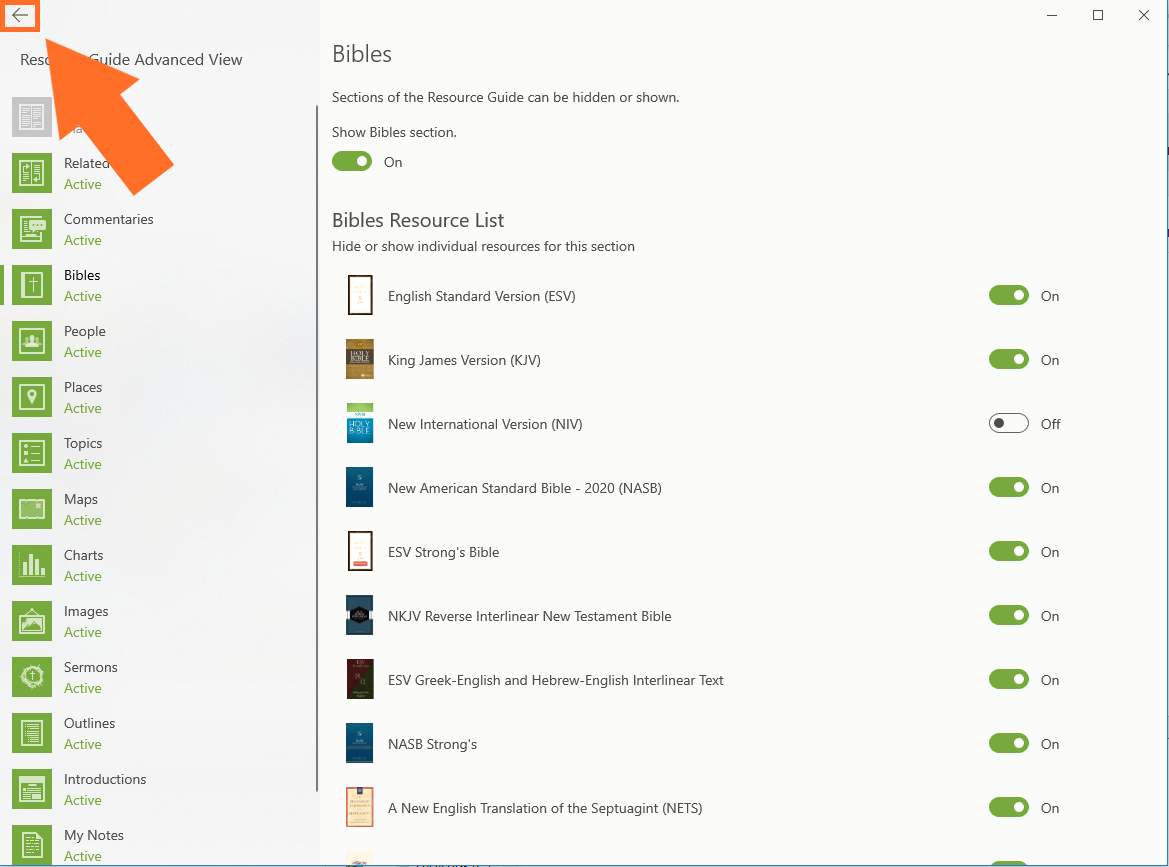Screen dimensions: 1169x867
Task: Select the Images picture icon
Action: (x=32, y=621)
